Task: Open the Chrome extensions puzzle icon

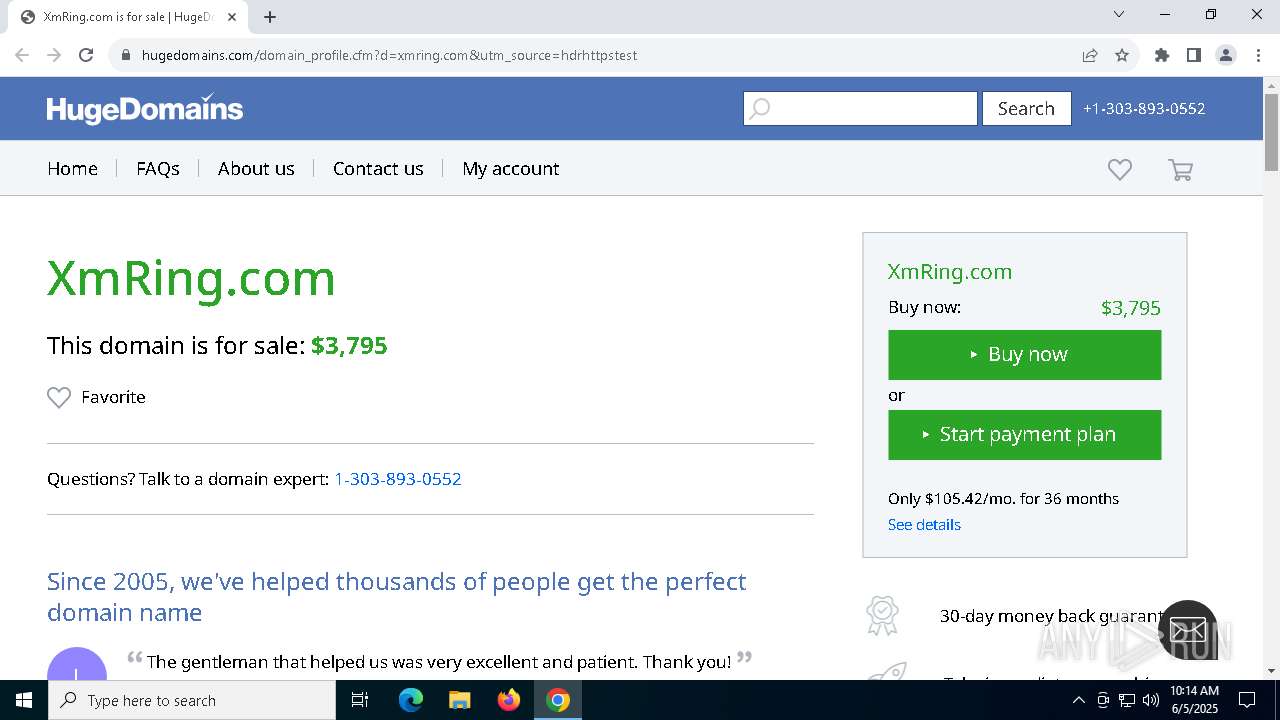Action: coord(1162,55)
